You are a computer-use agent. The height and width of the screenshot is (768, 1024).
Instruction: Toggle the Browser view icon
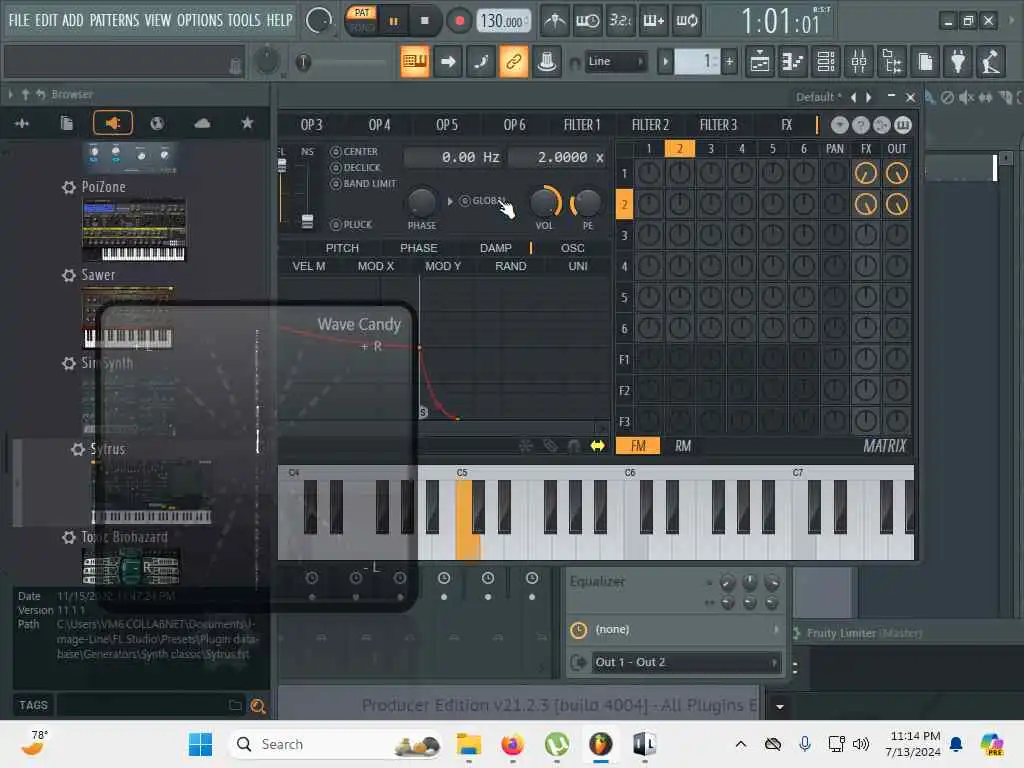tap(892, 62)
